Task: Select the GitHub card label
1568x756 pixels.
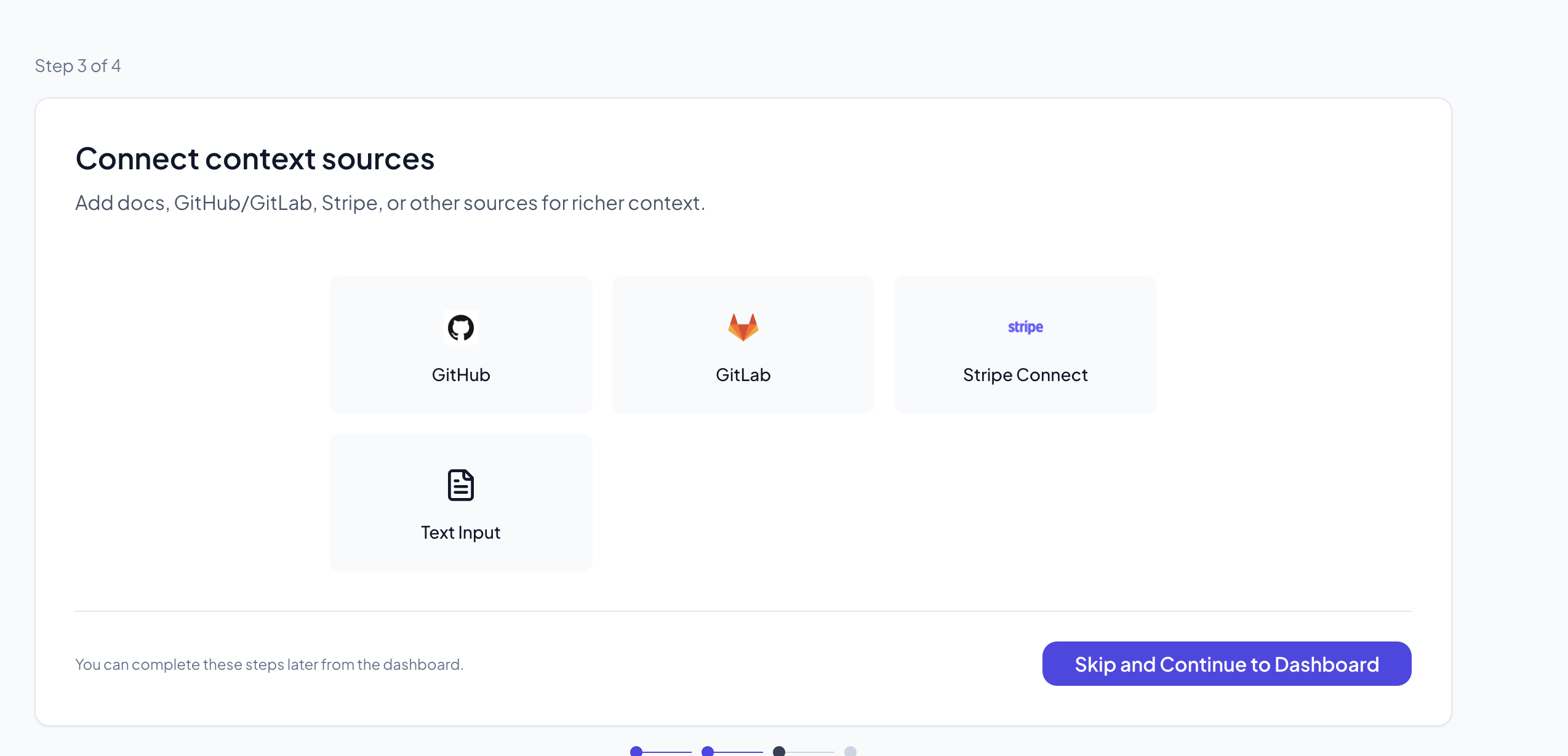Action: click(461, 375)
